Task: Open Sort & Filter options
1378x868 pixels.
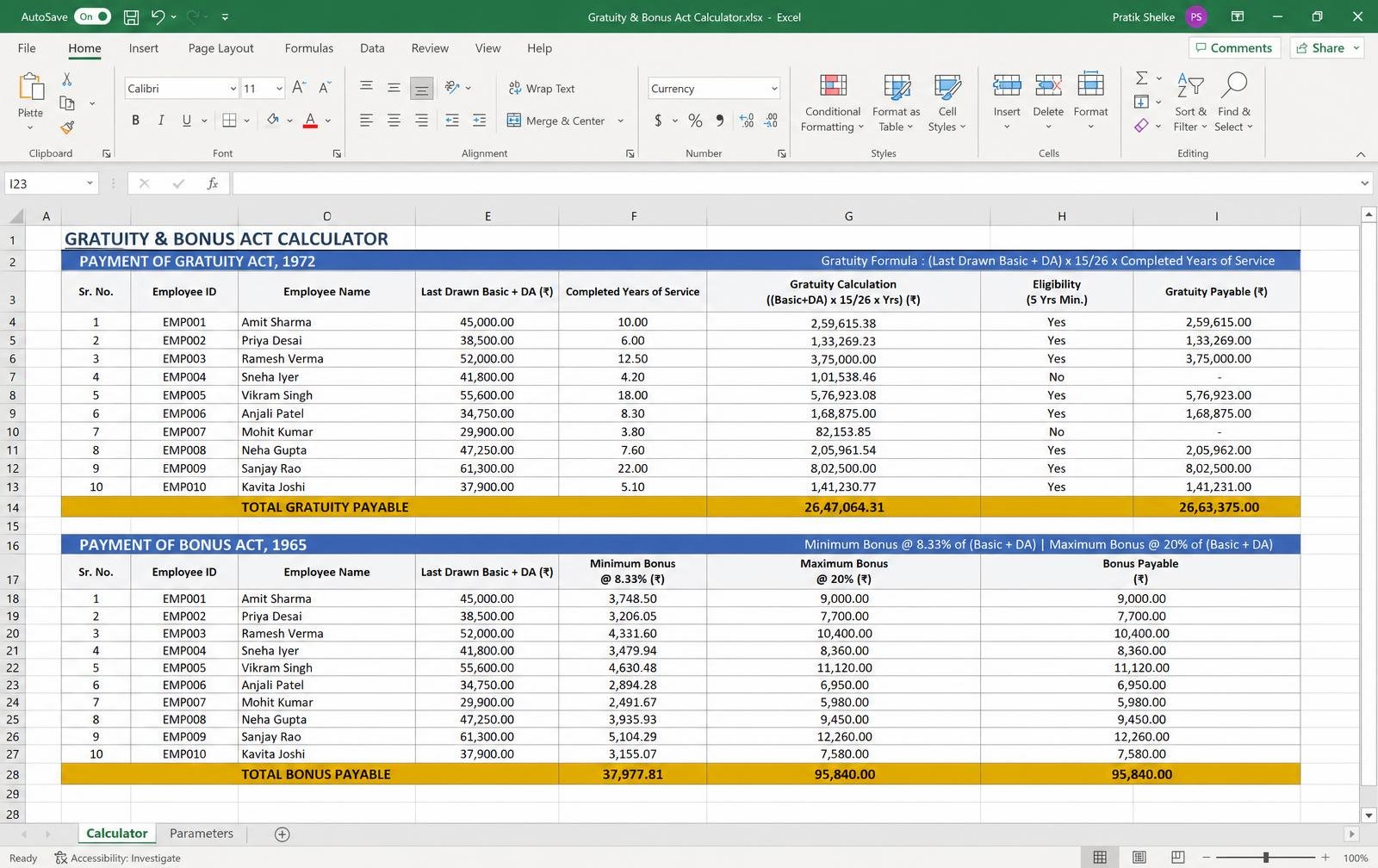Action: [1190, 102]
